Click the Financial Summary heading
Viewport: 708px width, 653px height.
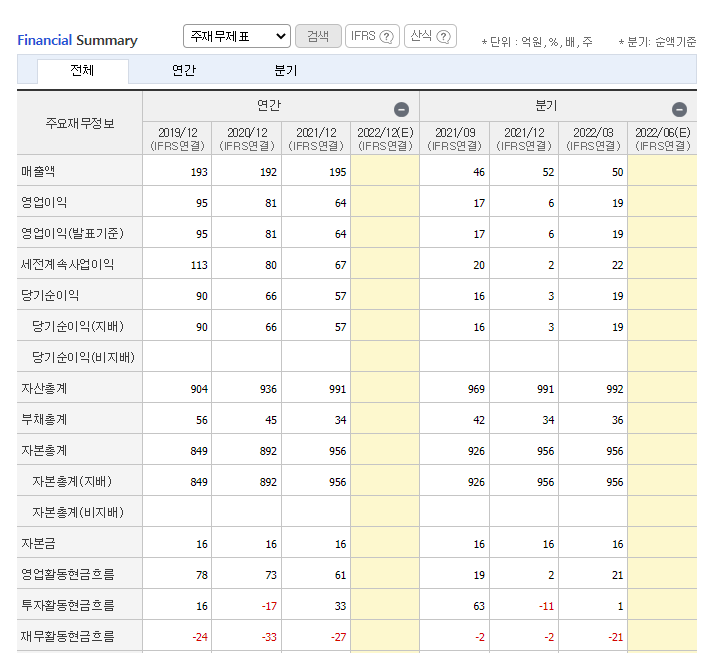77,40
